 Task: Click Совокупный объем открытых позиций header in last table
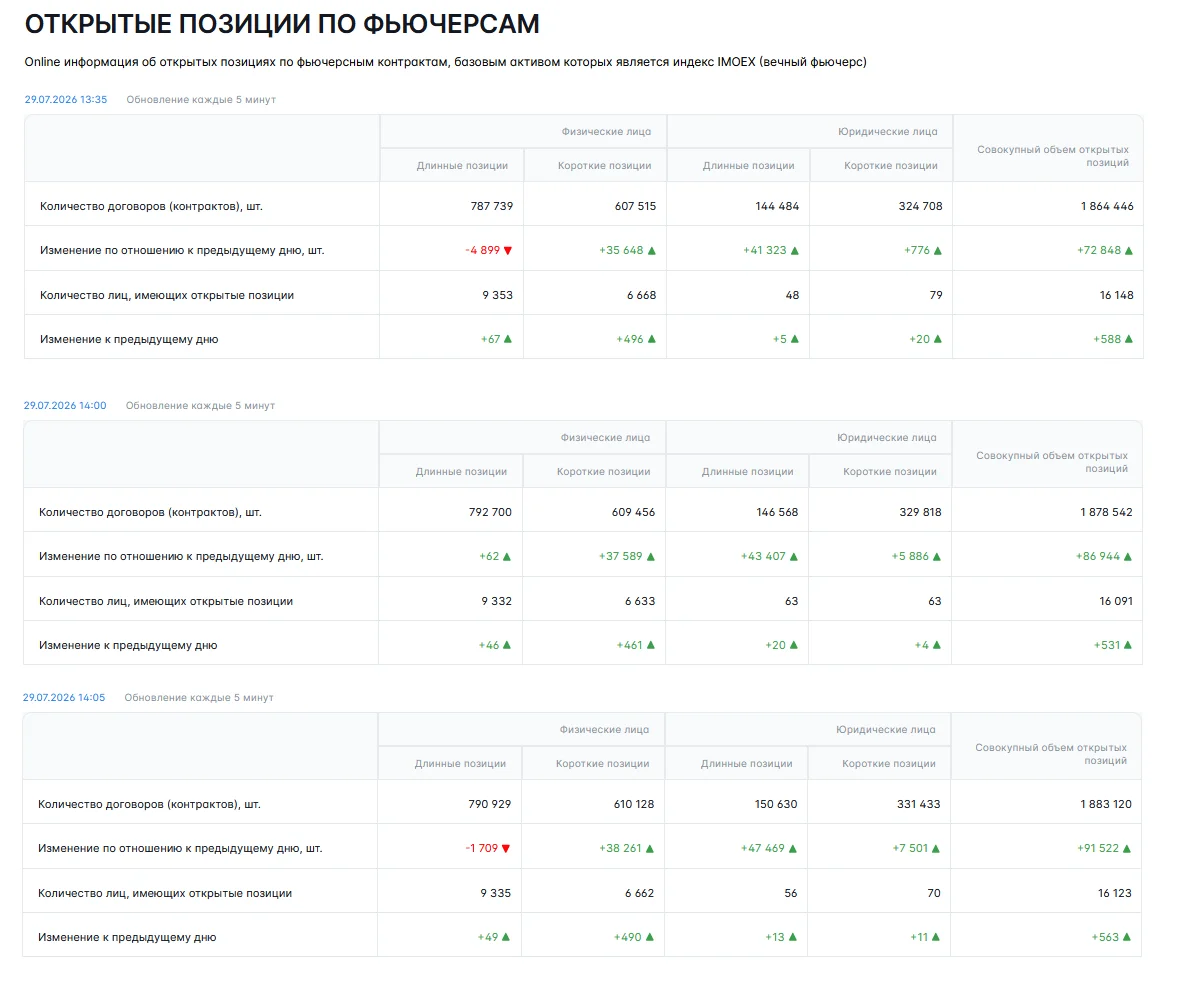pyautogui.click(x=1051, y=754)
